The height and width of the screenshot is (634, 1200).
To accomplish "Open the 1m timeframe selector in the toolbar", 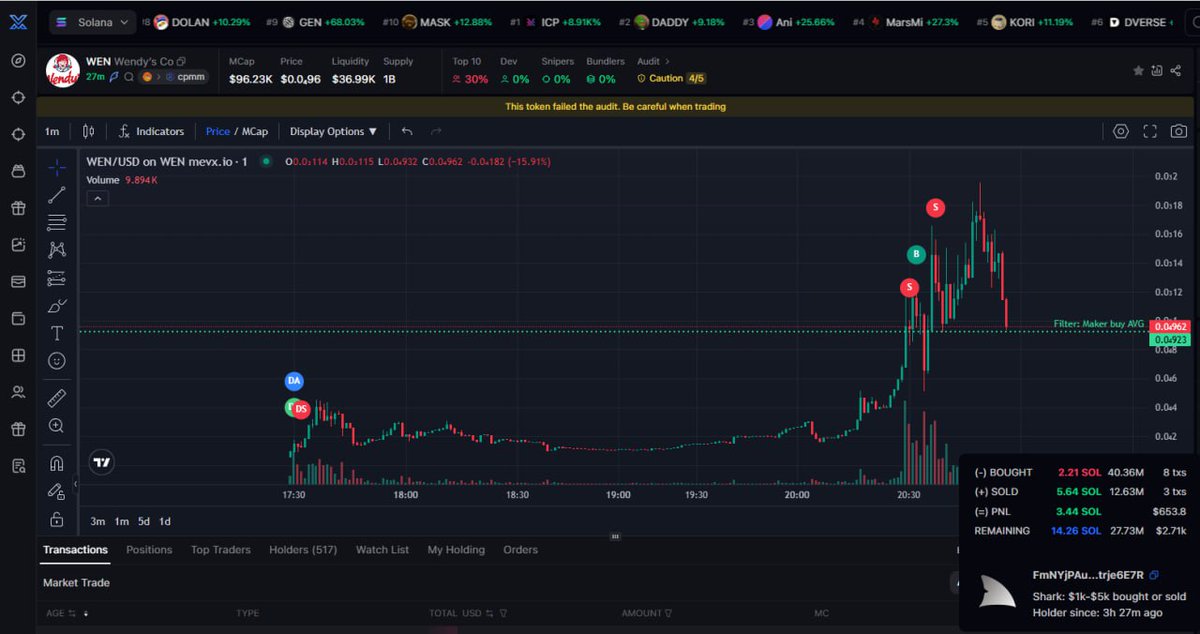I will click(x=52, y=131).
